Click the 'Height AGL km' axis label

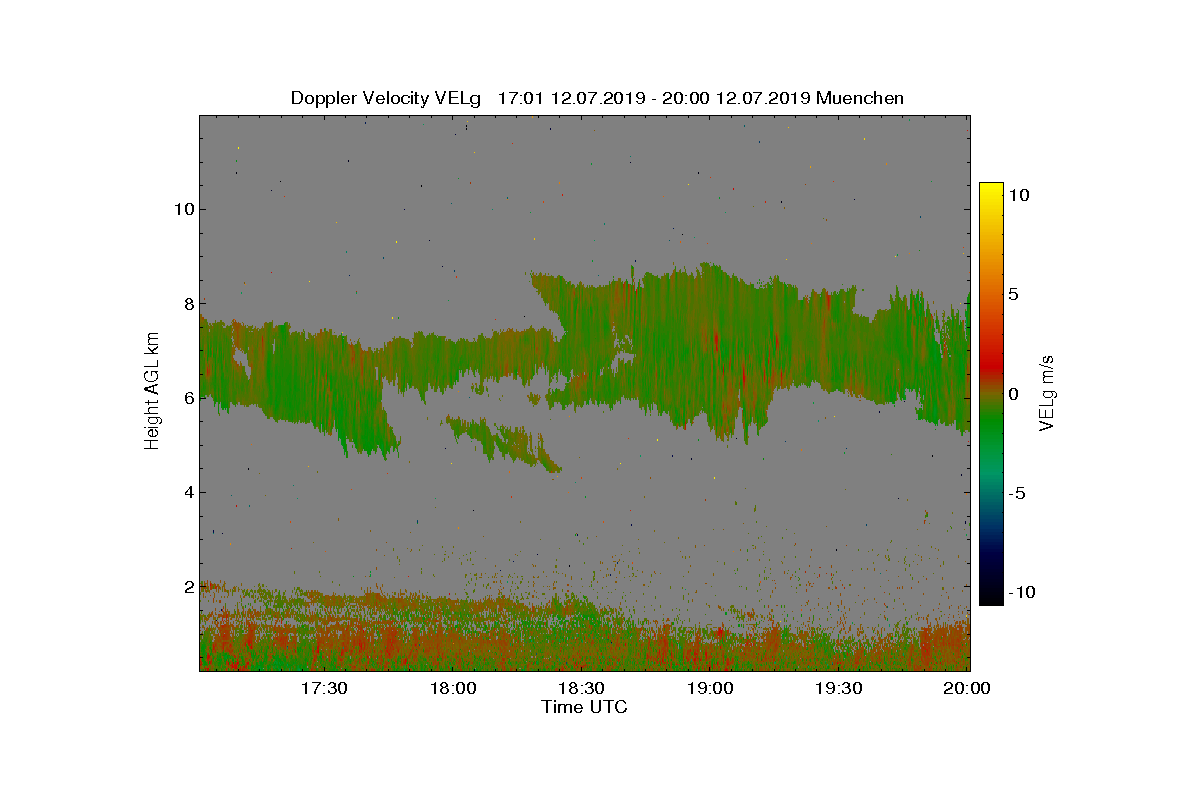click(152, 391)
